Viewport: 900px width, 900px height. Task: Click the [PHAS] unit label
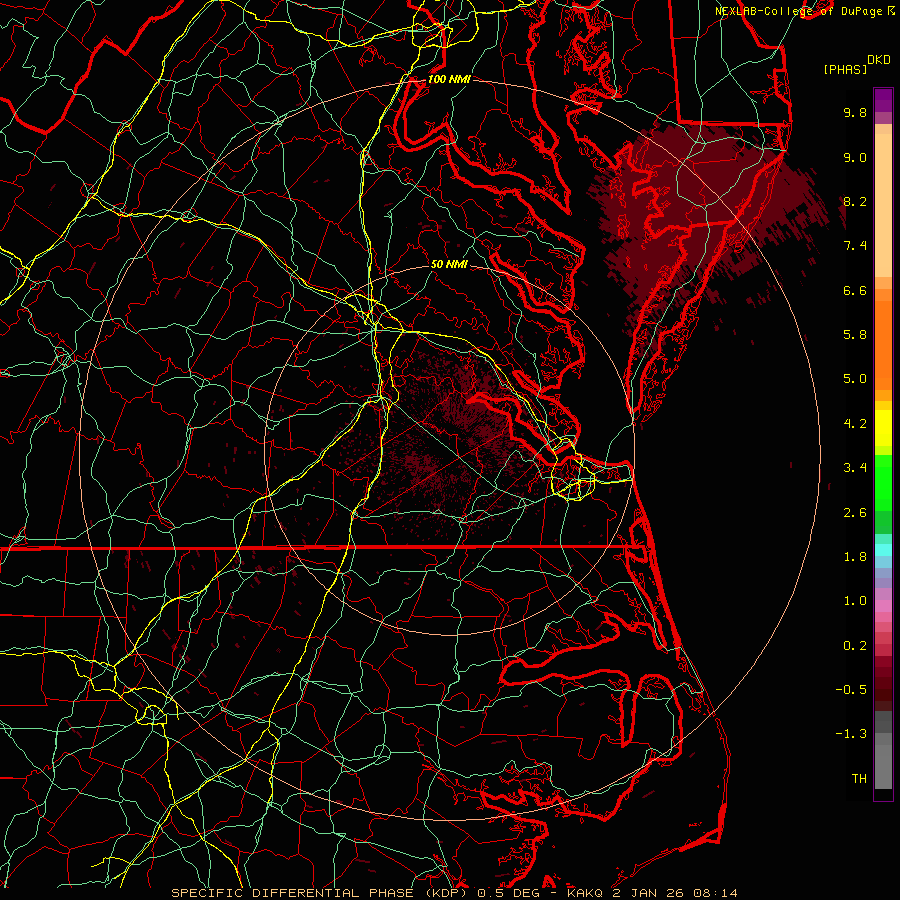845,69
